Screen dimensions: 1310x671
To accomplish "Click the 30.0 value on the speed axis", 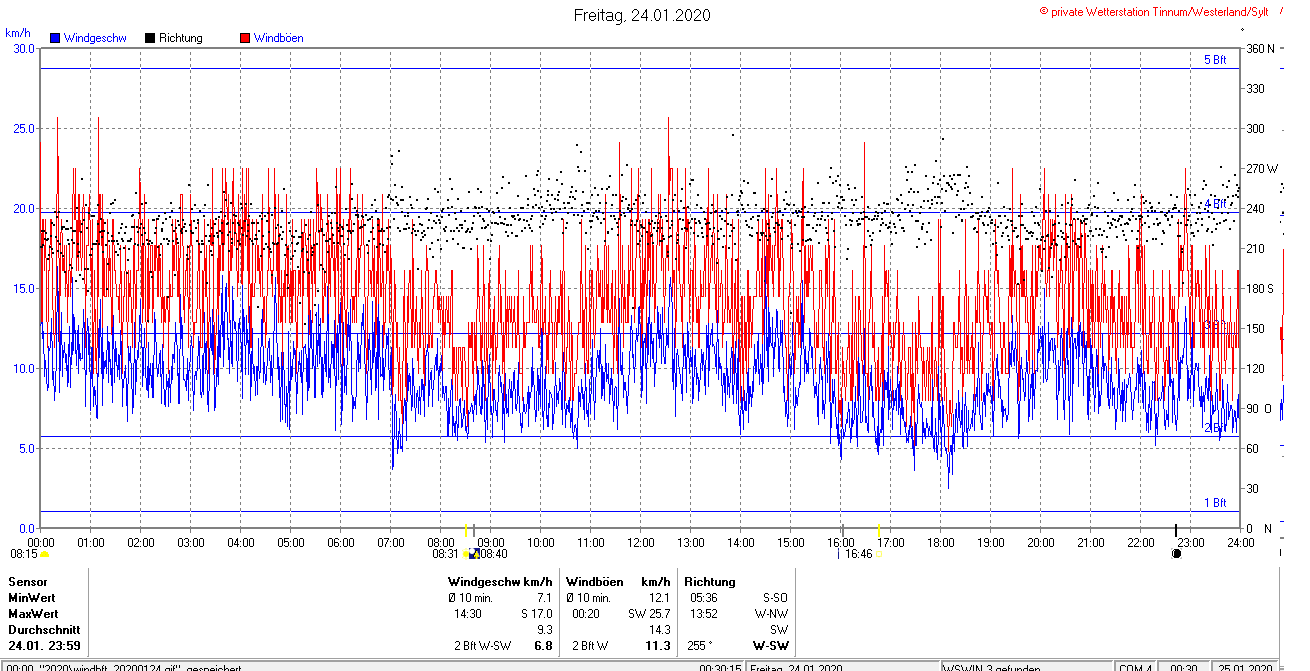I will (22, 48).
